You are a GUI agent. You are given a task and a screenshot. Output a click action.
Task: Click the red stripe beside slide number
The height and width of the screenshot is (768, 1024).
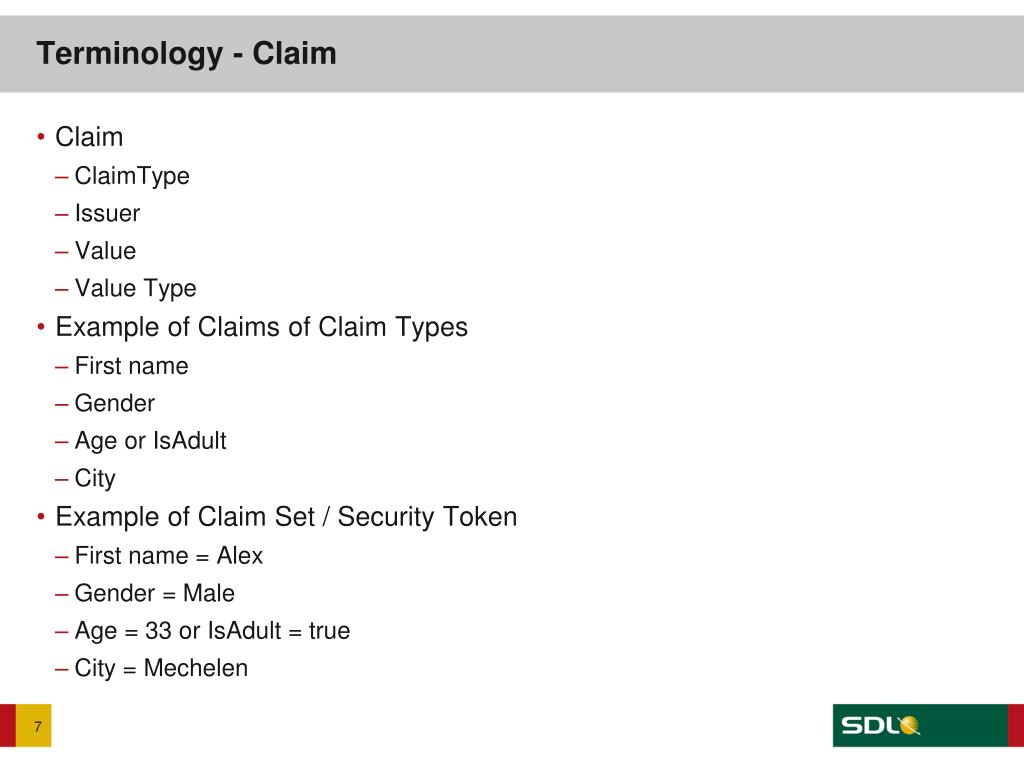click(x=7, y=726)
